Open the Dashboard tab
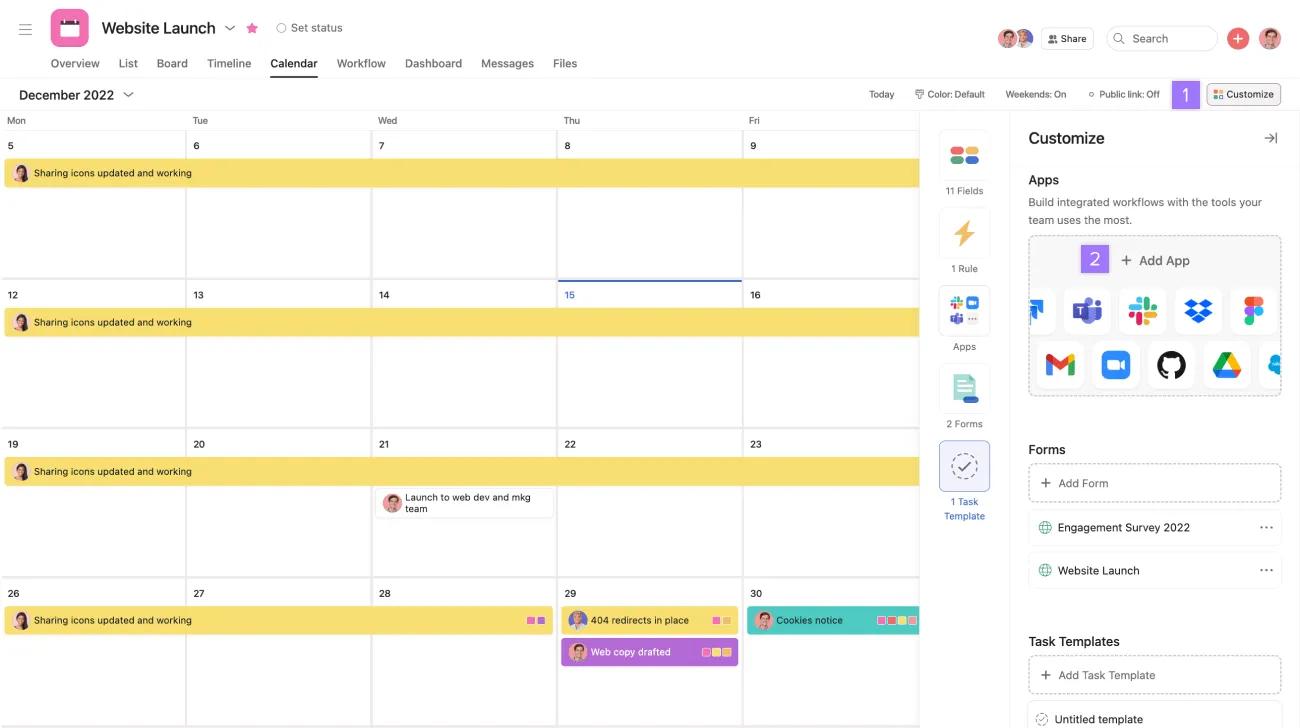The width and height of the screenshot is (1300, 728). [x=433, y=63]
